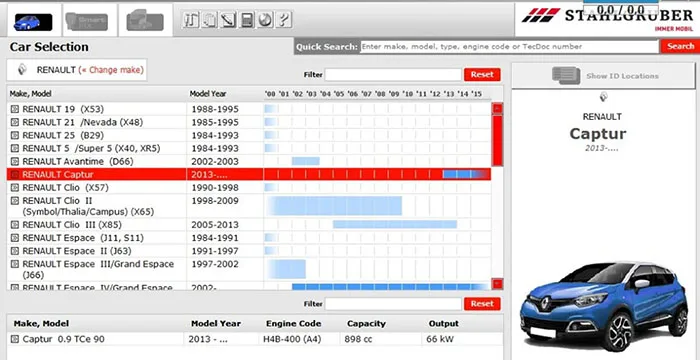Expand the RENAULT 19 (X53) row

15,109
